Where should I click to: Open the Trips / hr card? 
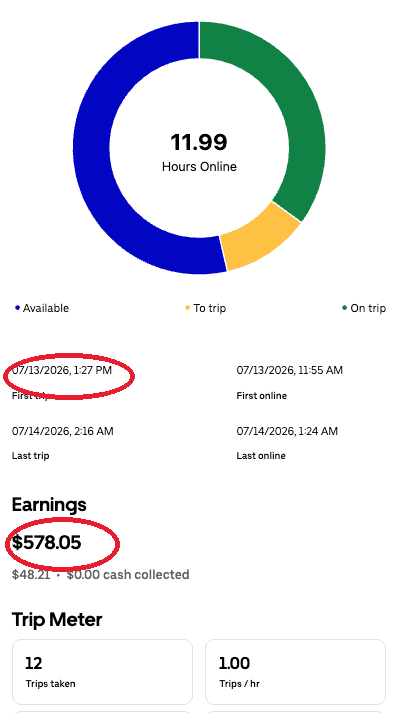(x=295, y=672)
